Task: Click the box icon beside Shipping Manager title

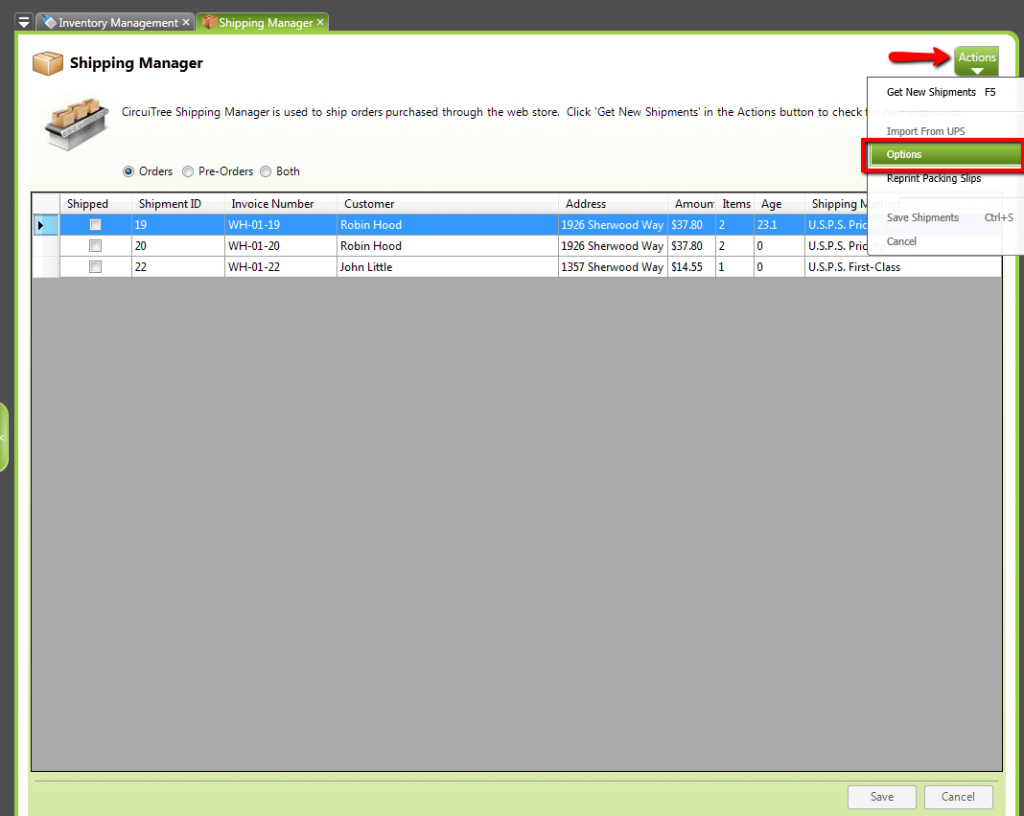Action: pos(47,62)
